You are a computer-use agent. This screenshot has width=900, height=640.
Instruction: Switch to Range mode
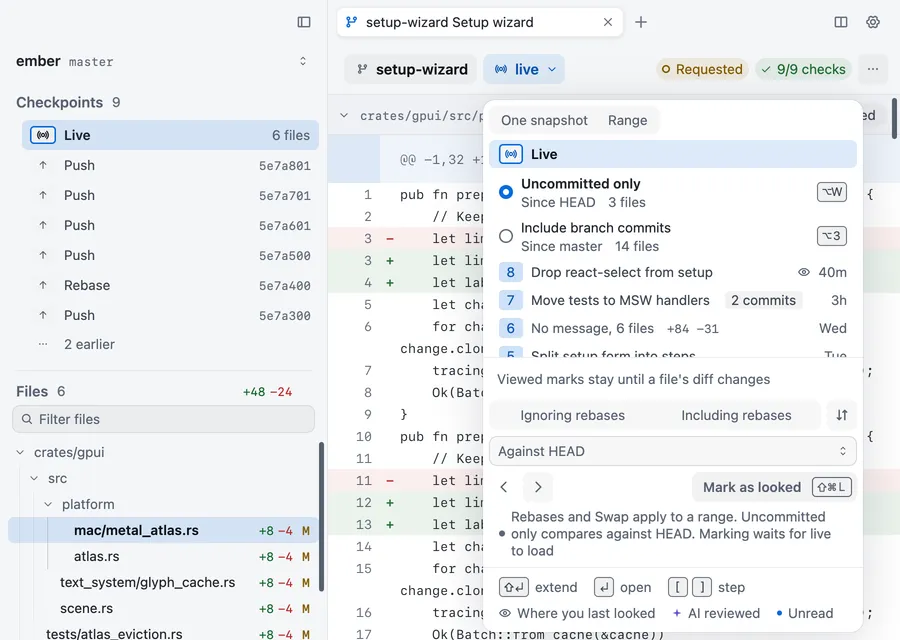point(627,121)
